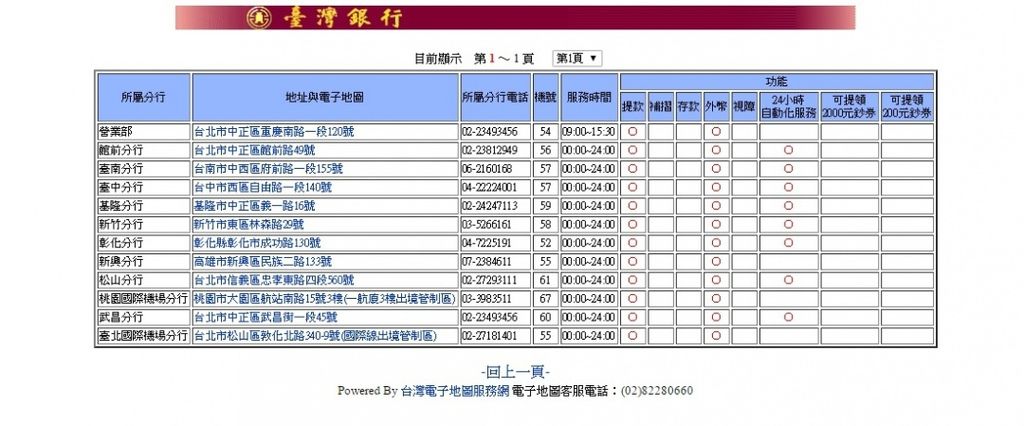The height and width of the screenshot is (426, 1024).
Task: Click the 視障 function header
Action: point(744,106)
